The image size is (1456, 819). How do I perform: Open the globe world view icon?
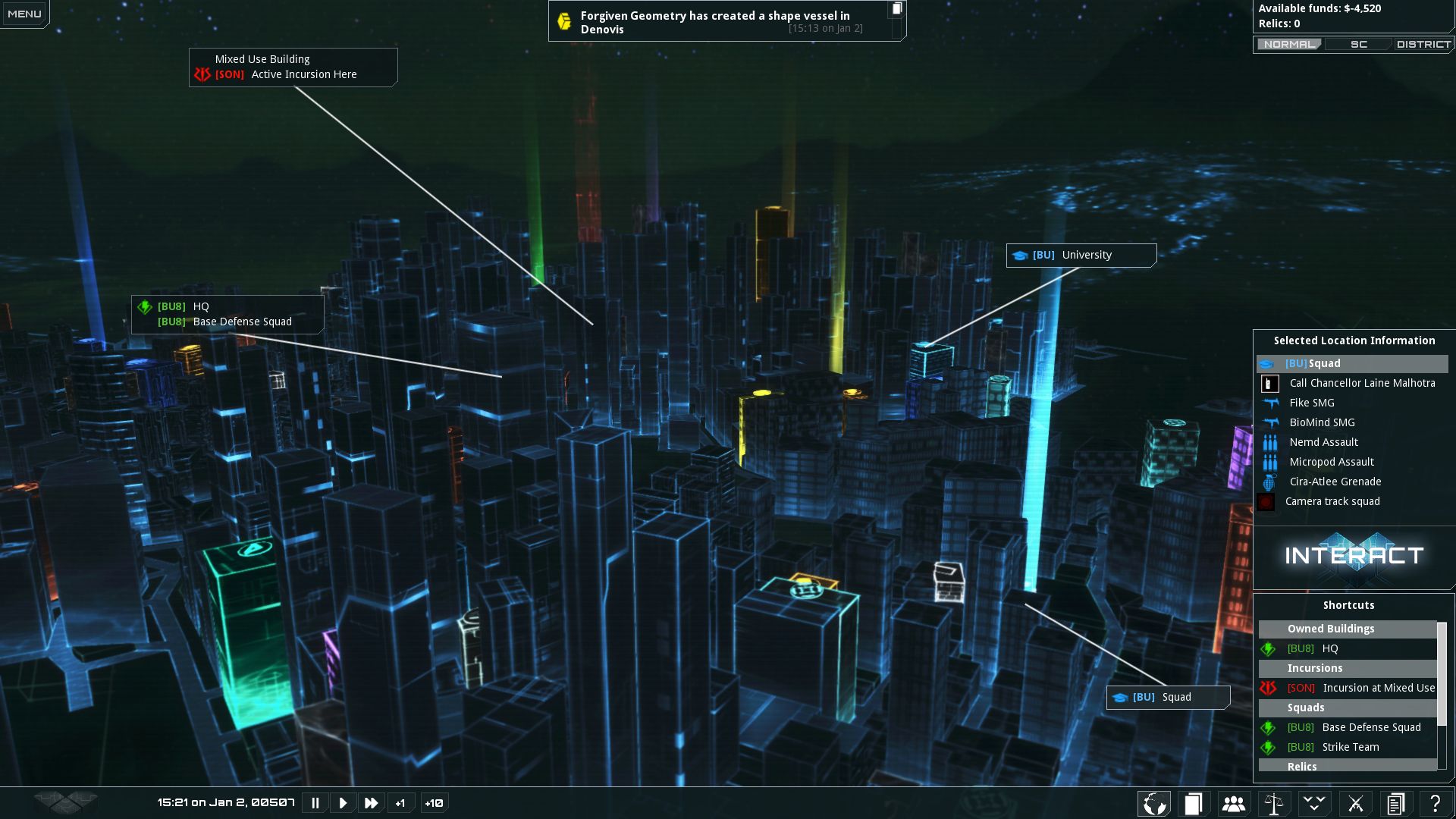tap(1154, 804)
